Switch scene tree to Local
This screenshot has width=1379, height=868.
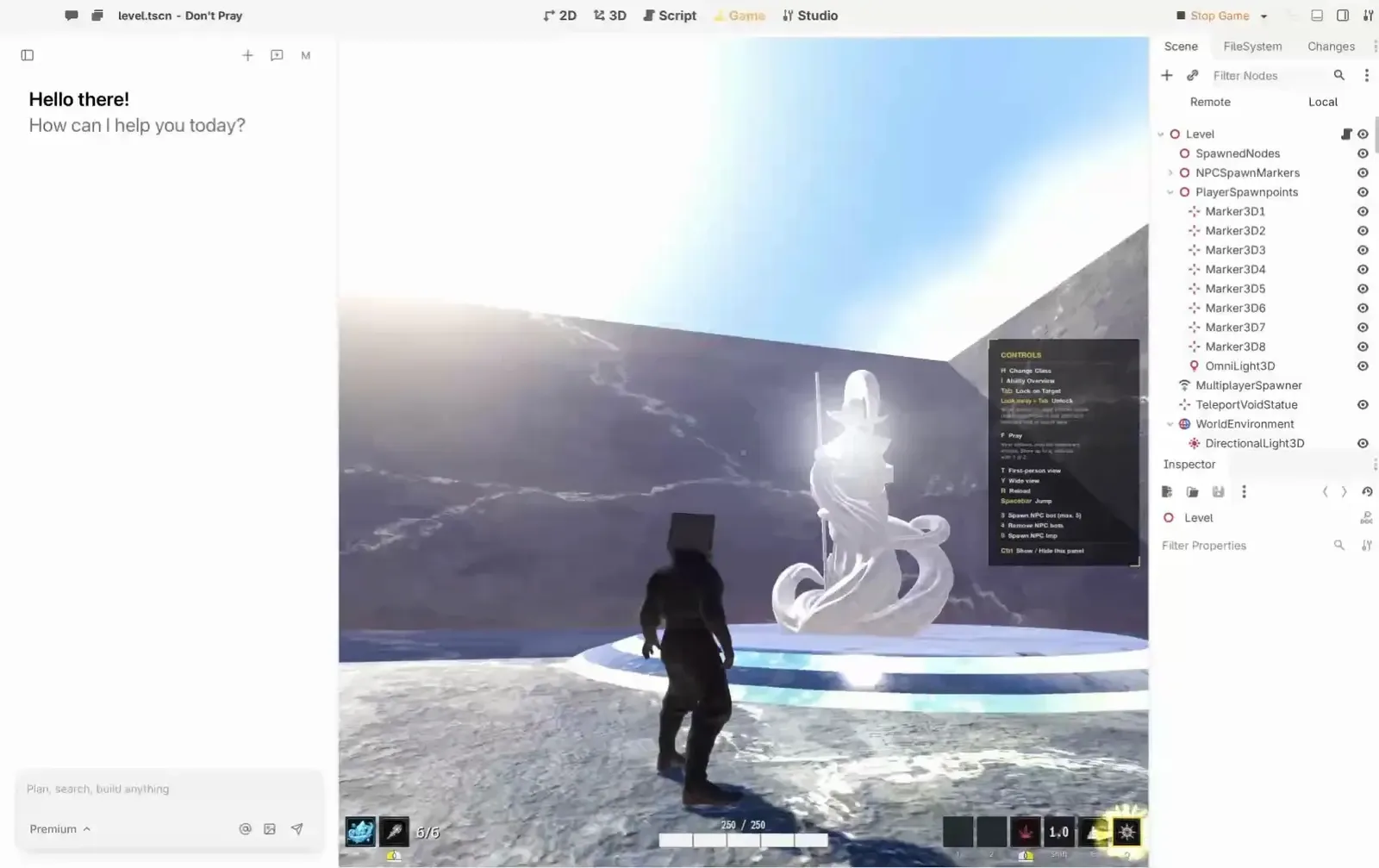pos(1323,102)
